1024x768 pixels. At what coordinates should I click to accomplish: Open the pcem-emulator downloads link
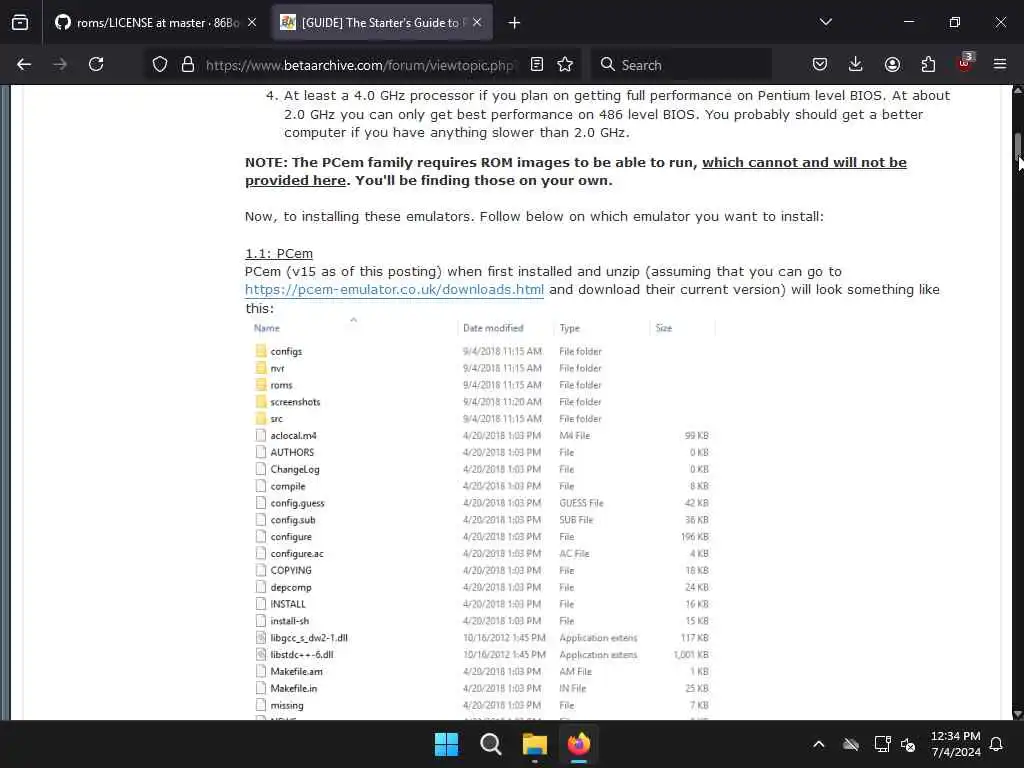(394, 289)
